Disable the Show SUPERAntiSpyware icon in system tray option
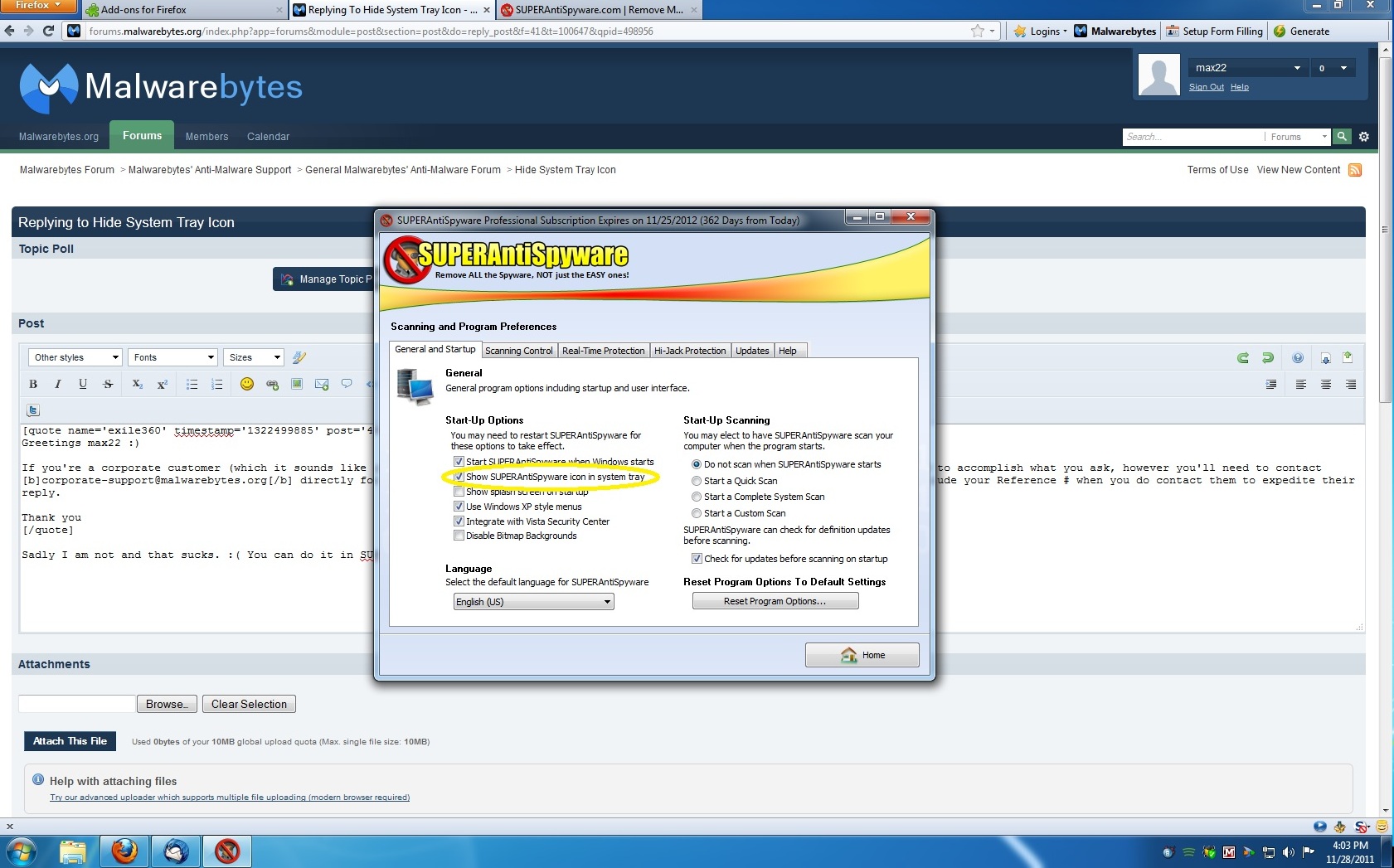The width and height of the screenshot is (1394, 868). [459, 477]
